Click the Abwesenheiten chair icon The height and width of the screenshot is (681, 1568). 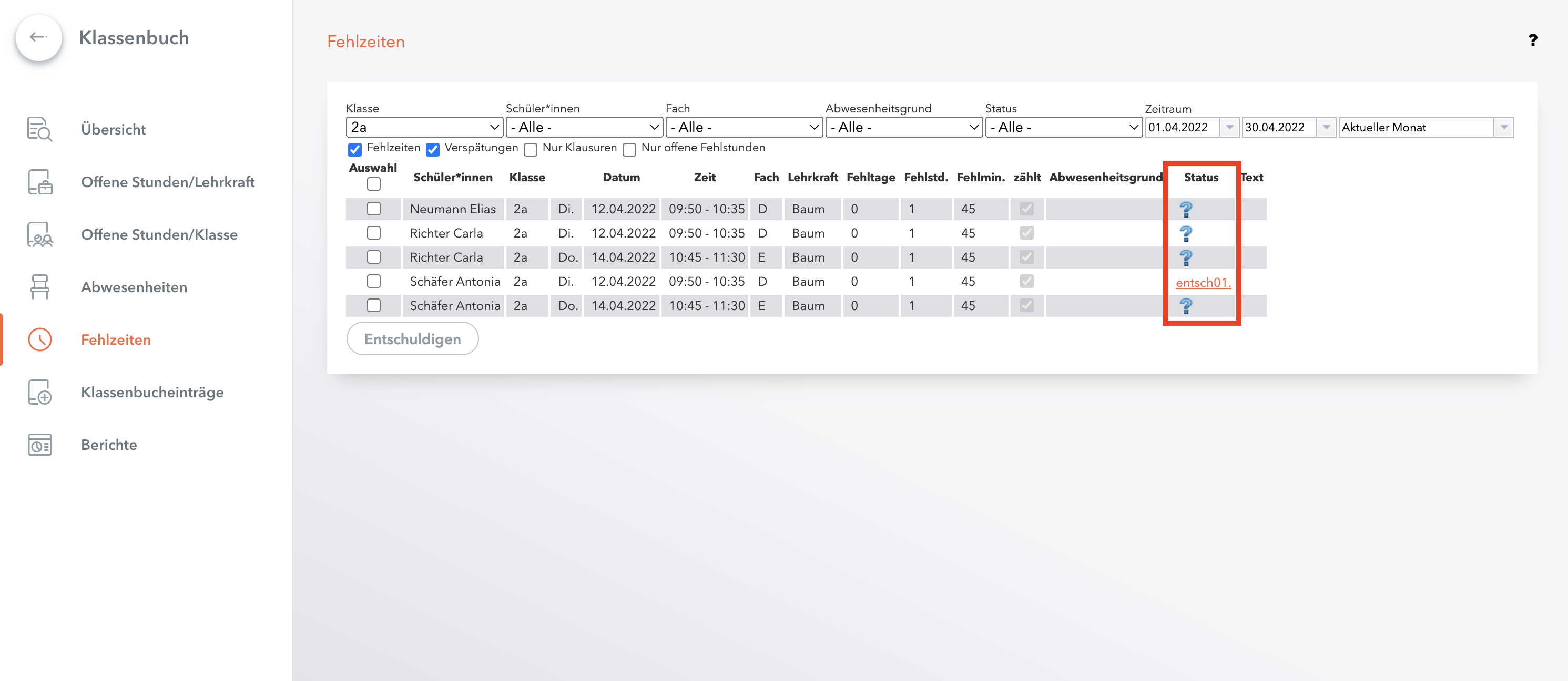tap(39, 287)
